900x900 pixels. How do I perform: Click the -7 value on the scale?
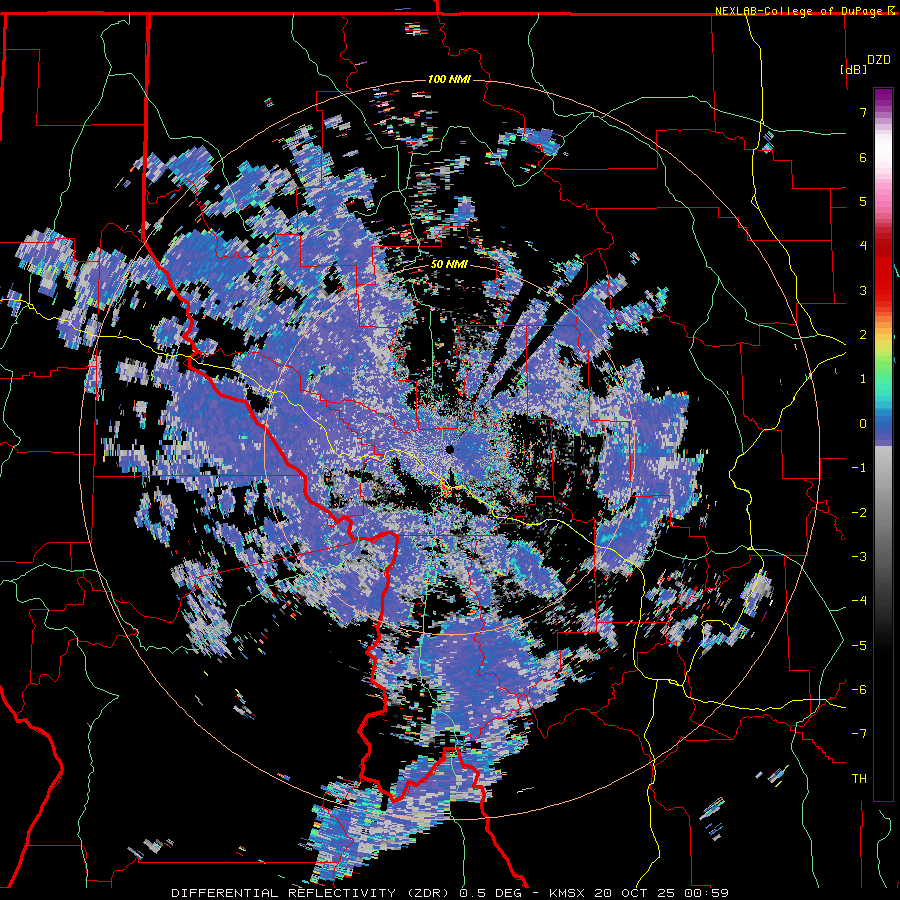pos(859,734)
